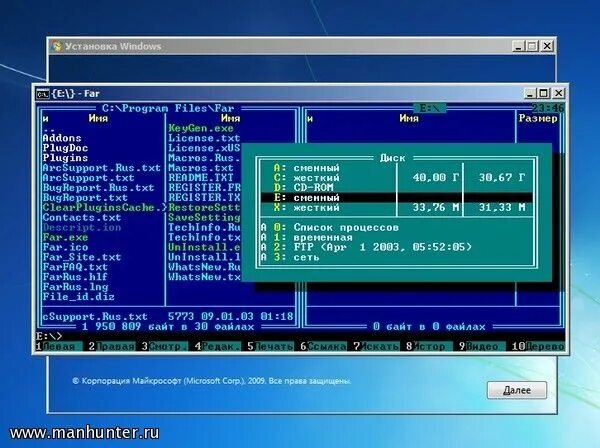Click the E:\> command line prompt
The height and width of the screenshot is (448, 600).
[x=49, y=337]
